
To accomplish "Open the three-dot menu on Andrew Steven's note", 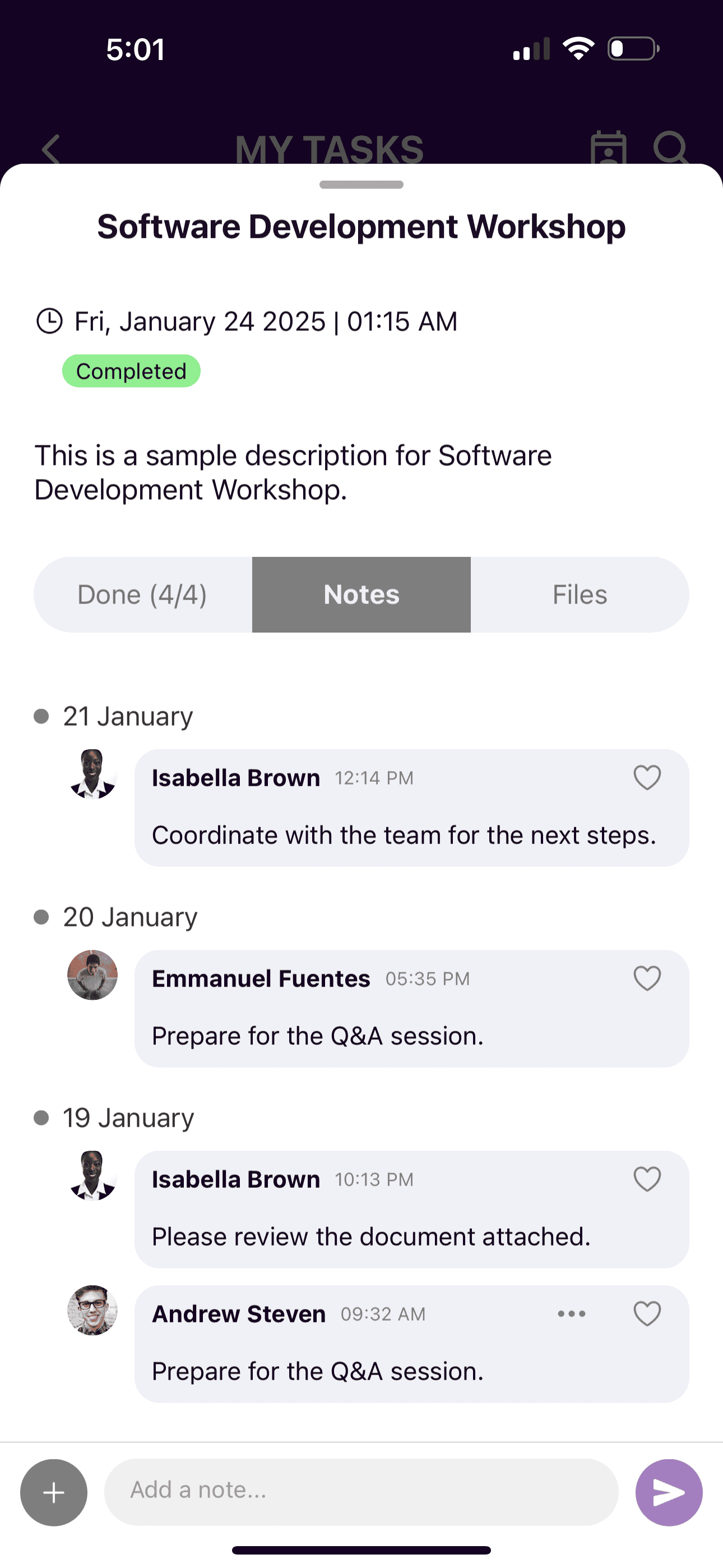I will click(x=572, y=1313).
